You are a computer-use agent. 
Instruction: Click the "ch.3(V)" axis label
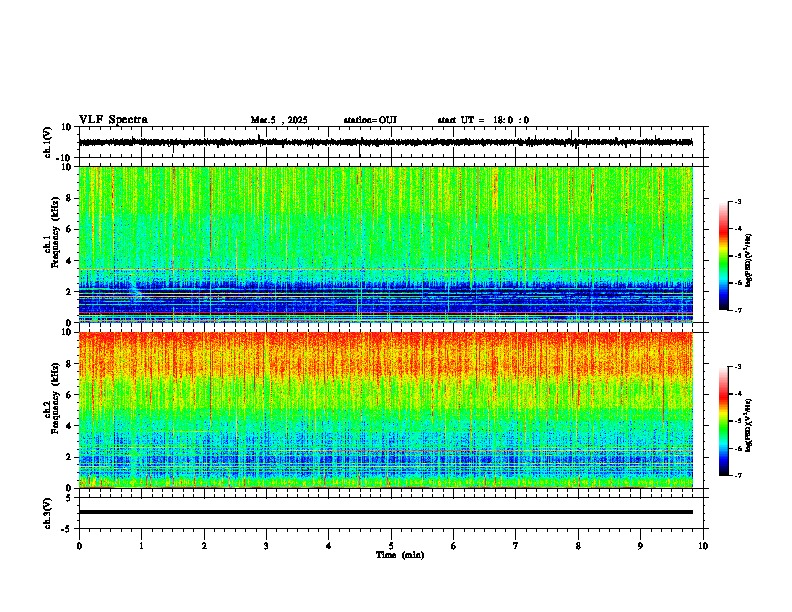pyautogui.click(x=48, y=513)
